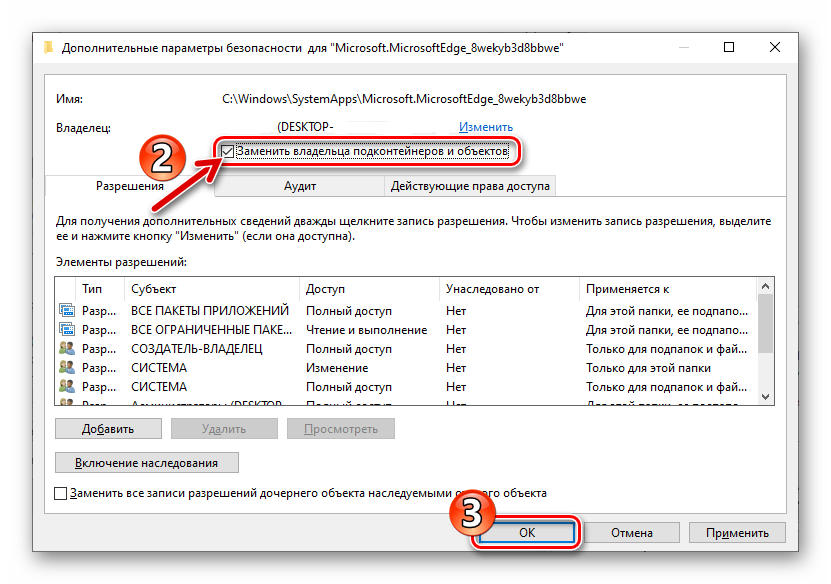Select the Разрешения tab
Image resolution: width=831 pixels, height=584 pixels.
130,186
